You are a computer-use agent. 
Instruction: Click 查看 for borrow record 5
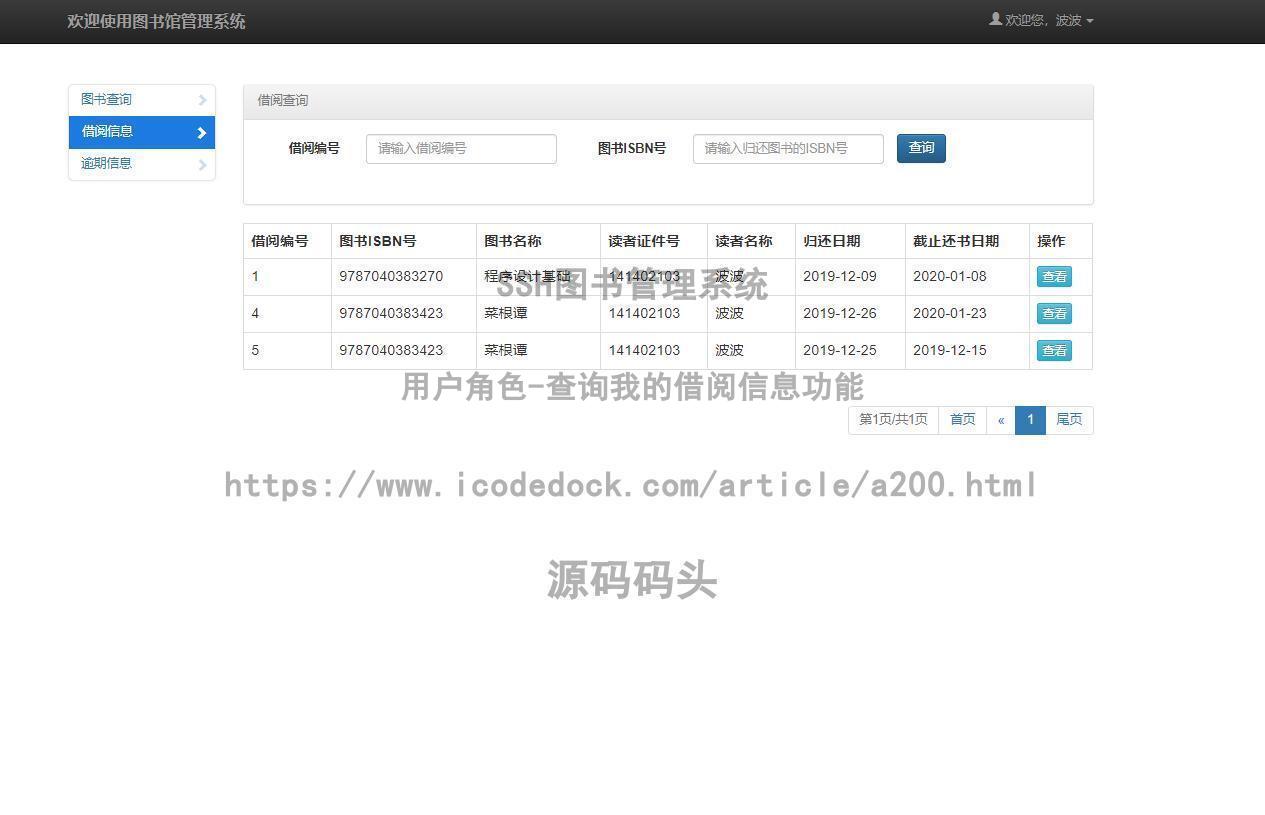coord(1054,351)
